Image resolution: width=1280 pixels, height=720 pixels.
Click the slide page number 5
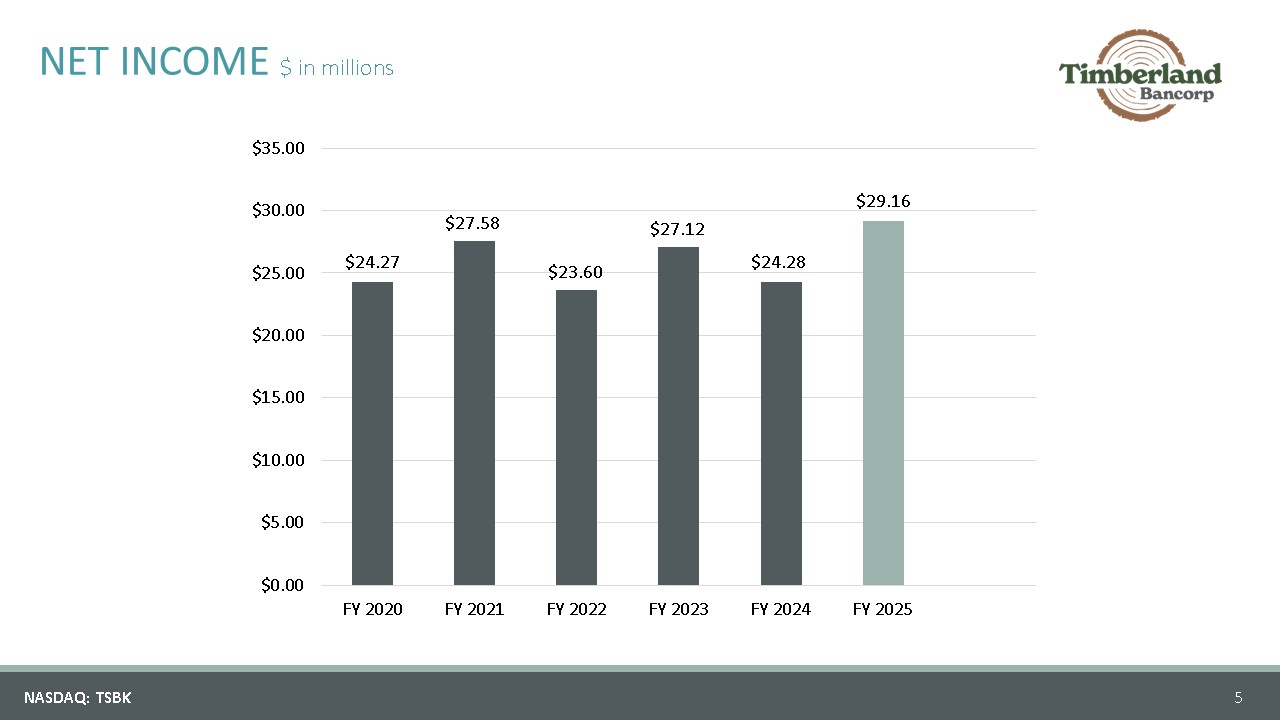1238,698
